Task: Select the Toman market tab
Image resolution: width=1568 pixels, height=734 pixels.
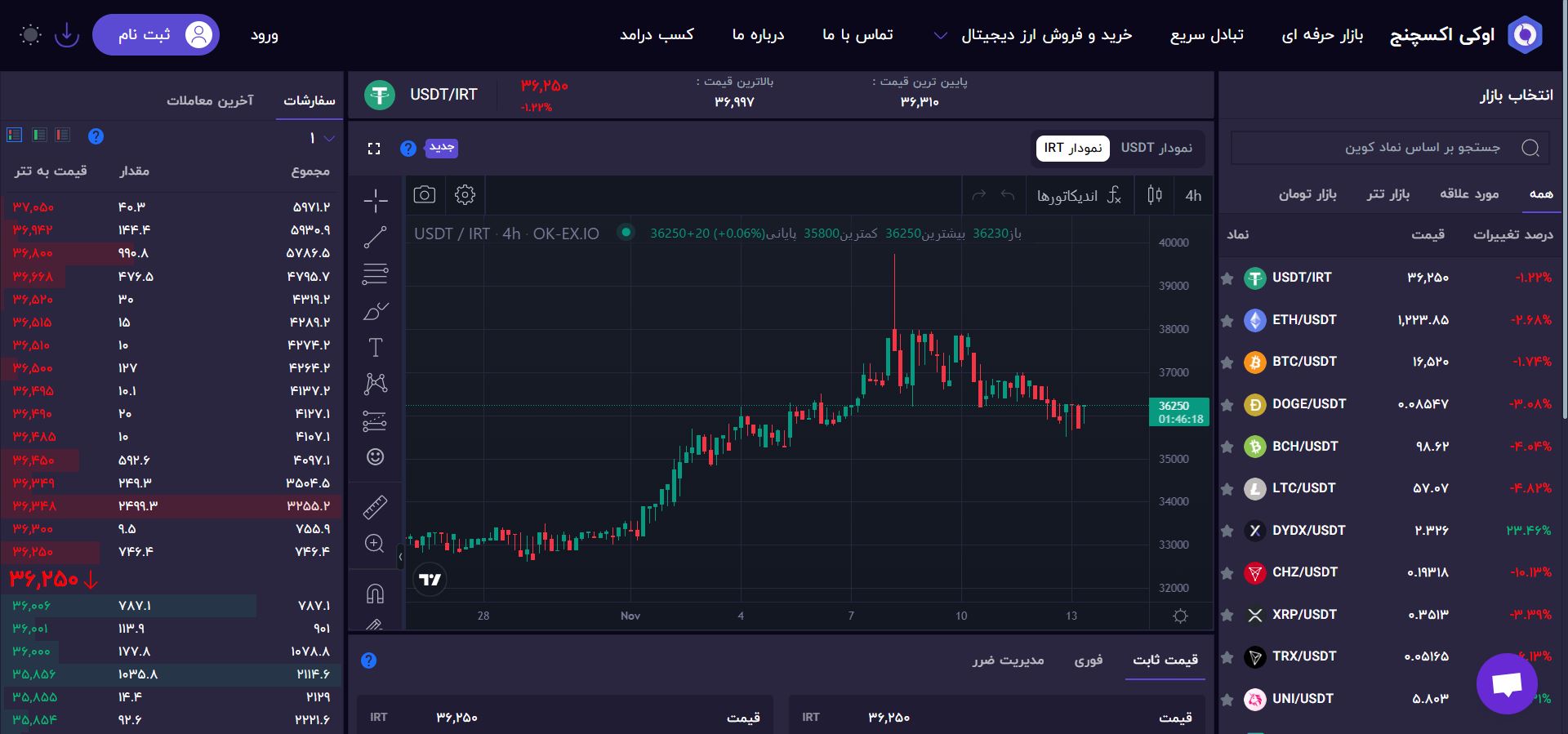Action: click(1307, 194)
